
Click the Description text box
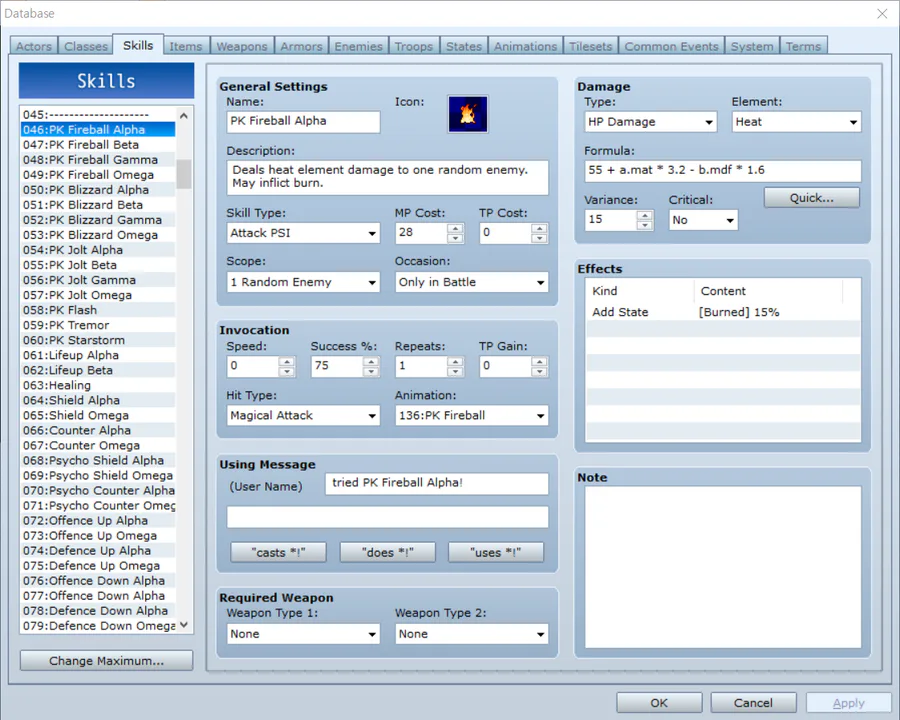[387, 177]
